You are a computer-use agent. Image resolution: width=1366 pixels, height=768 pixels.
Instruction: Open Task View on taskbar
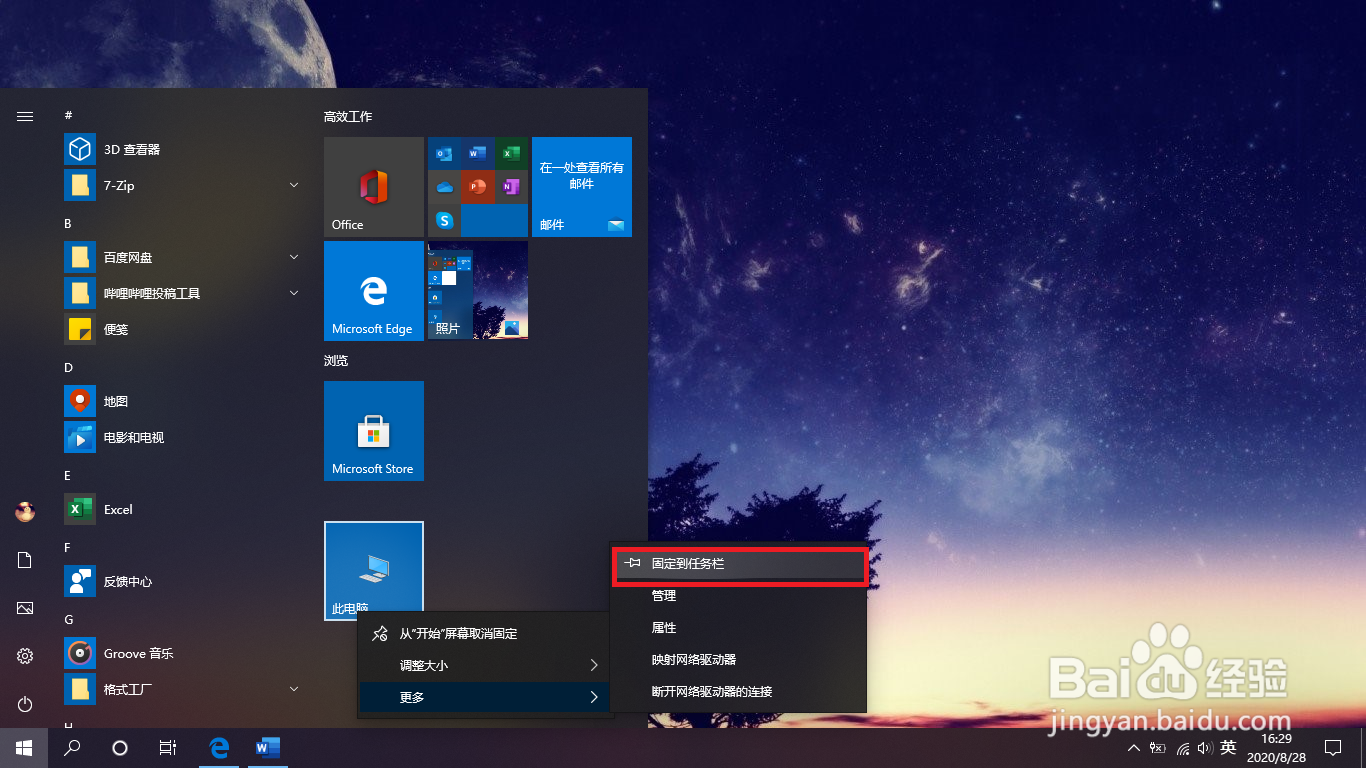click(168, 747)
